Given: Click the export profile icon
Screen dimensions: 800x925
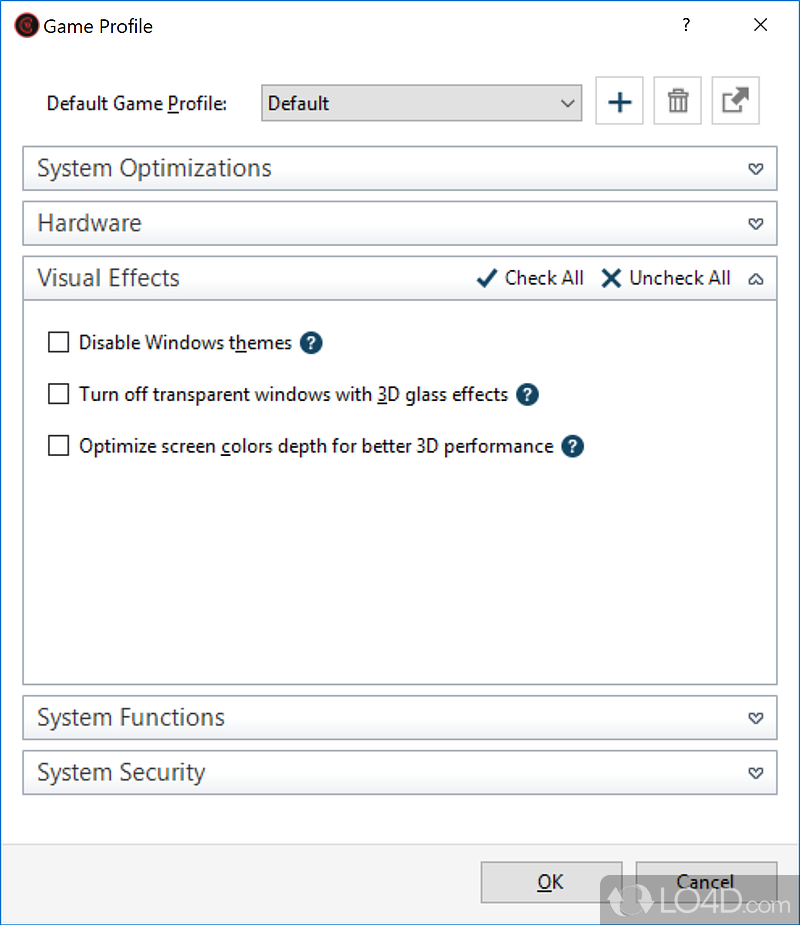Looking at the screenshot, I should (736, 102).
